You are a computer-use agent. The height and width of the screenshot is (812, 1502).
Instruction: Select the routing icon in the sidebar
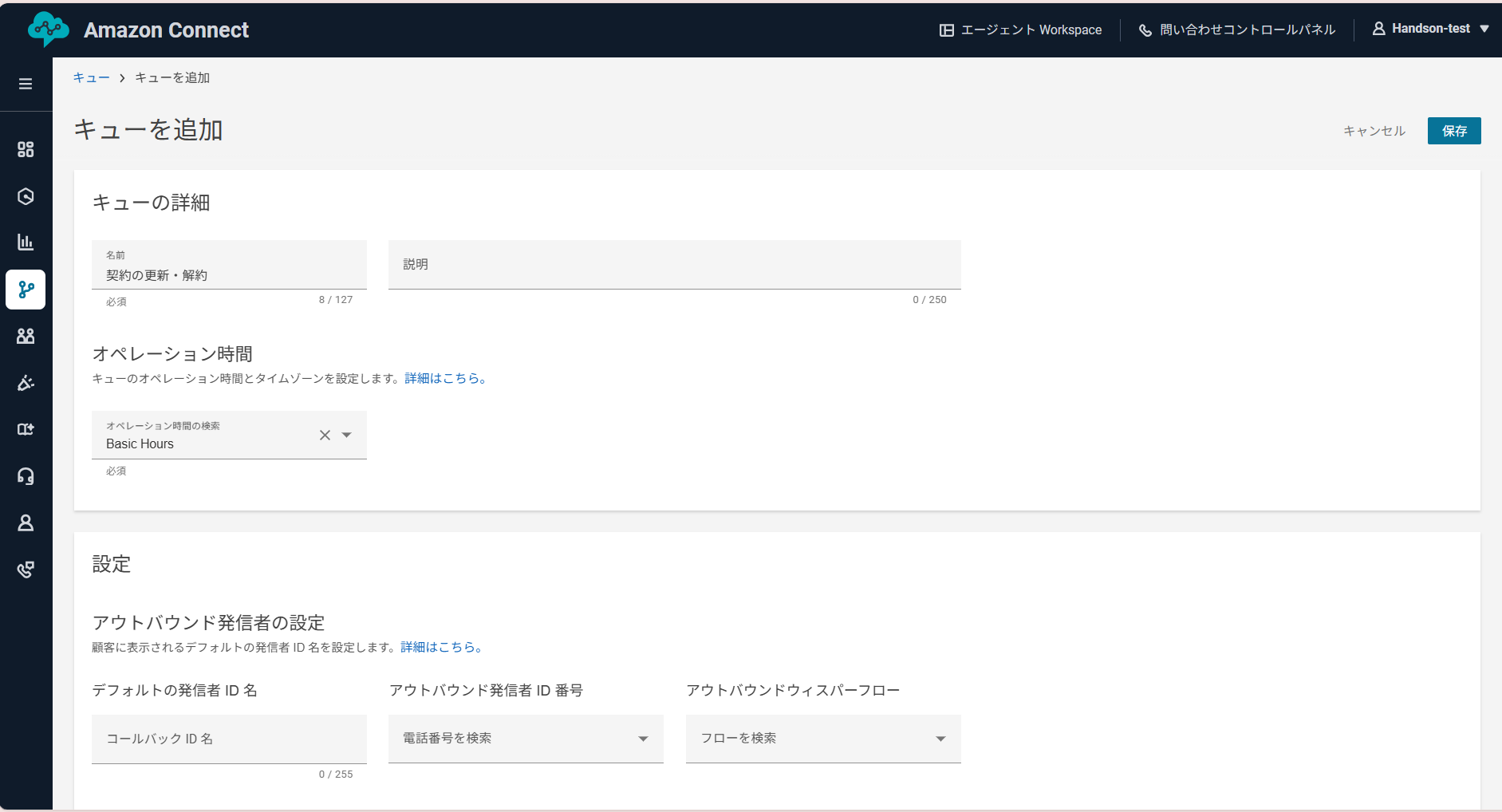(x=26, y=290)
